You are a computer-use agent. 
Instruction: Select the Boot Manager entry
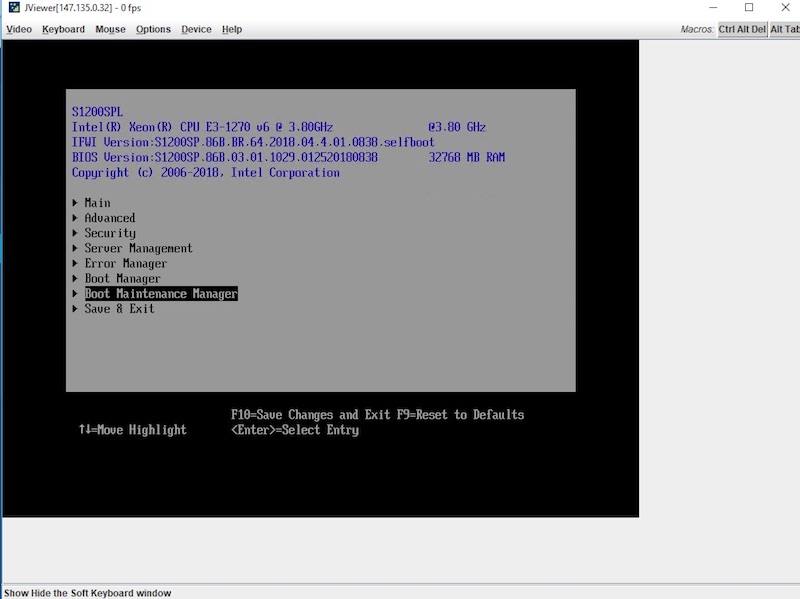point(122,279)
